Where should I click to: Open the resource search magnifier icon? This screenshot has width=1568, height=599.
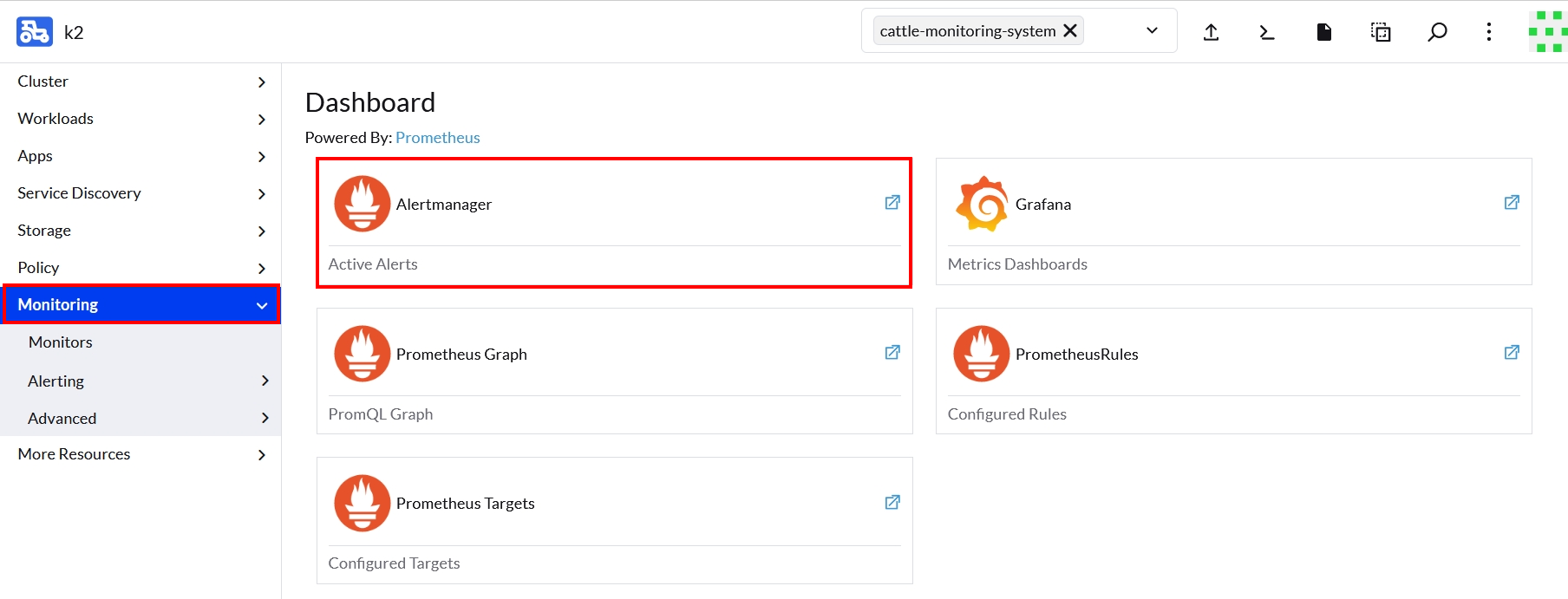1437,32
